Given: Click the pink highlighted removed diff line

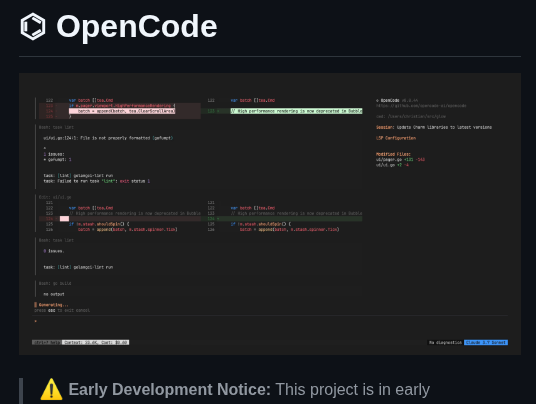Looking at the screenshot, I should click(122, 111).
